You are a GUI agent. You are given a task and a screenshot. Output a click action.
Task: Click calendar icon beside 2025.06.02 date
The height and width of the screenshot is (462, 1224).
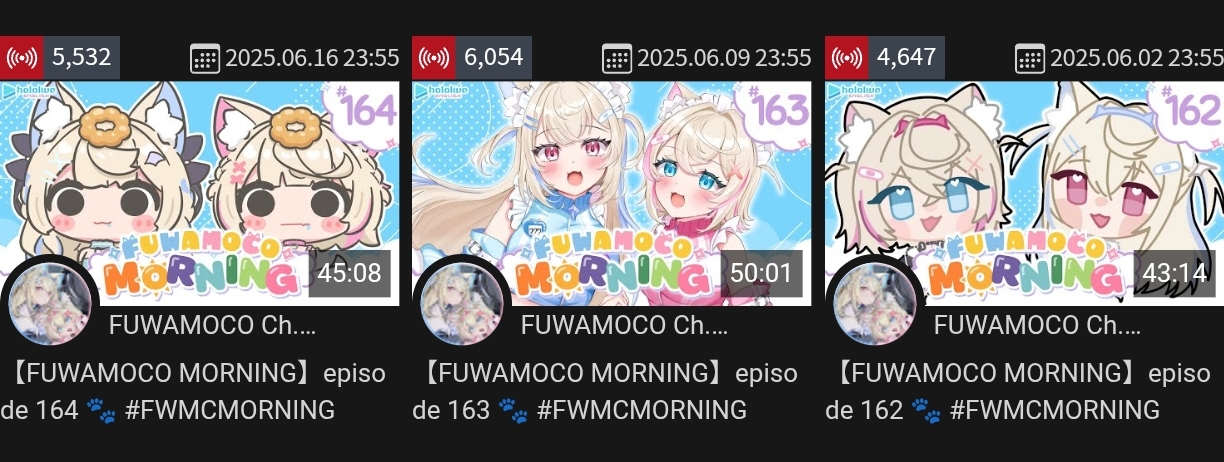(1030, 58)
